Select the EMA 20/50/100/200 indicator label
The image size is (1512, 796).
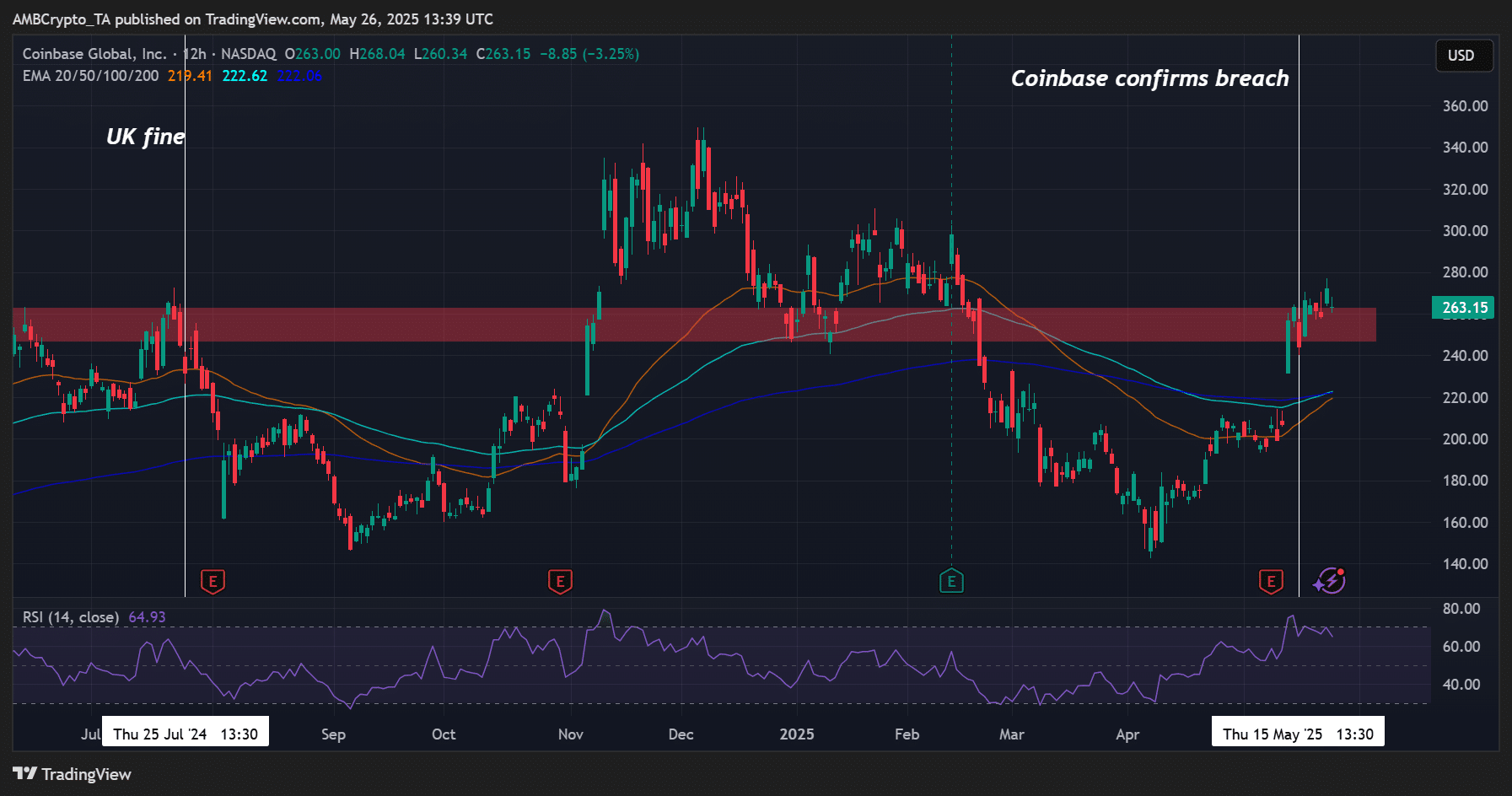pyautogui.click(x=90, y=76)
